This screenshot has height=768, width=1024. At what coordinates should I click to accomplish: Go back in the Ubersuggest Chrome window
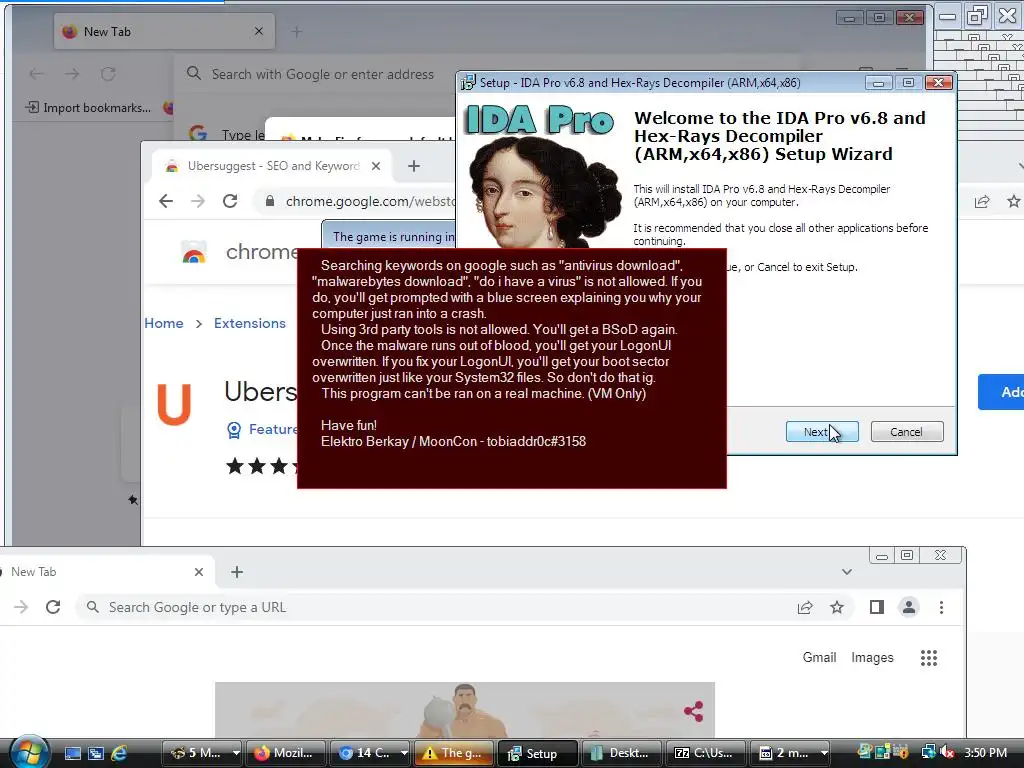pos(166,201)
